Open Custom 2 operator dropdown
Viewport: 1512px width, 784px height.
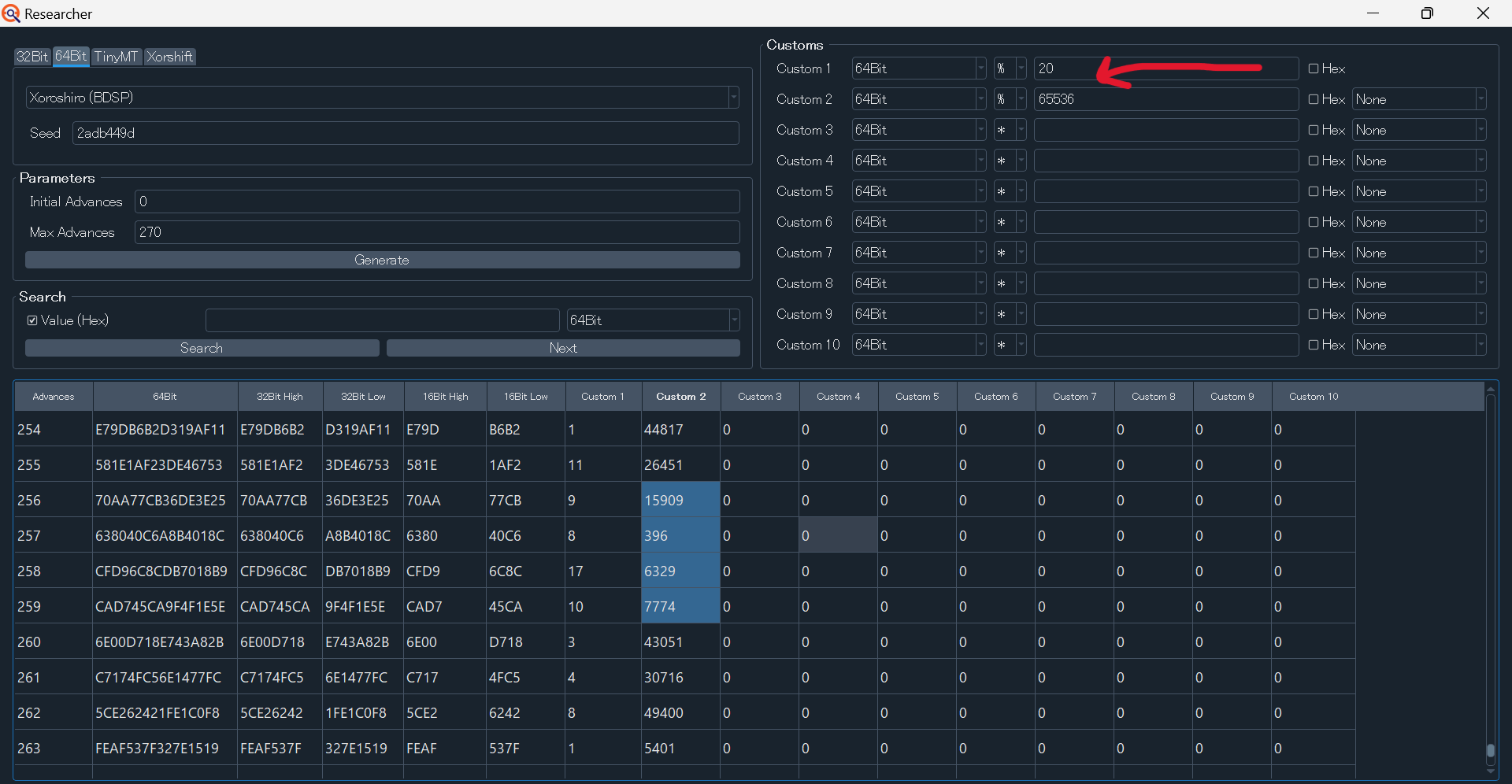[x=1010, y=99]
